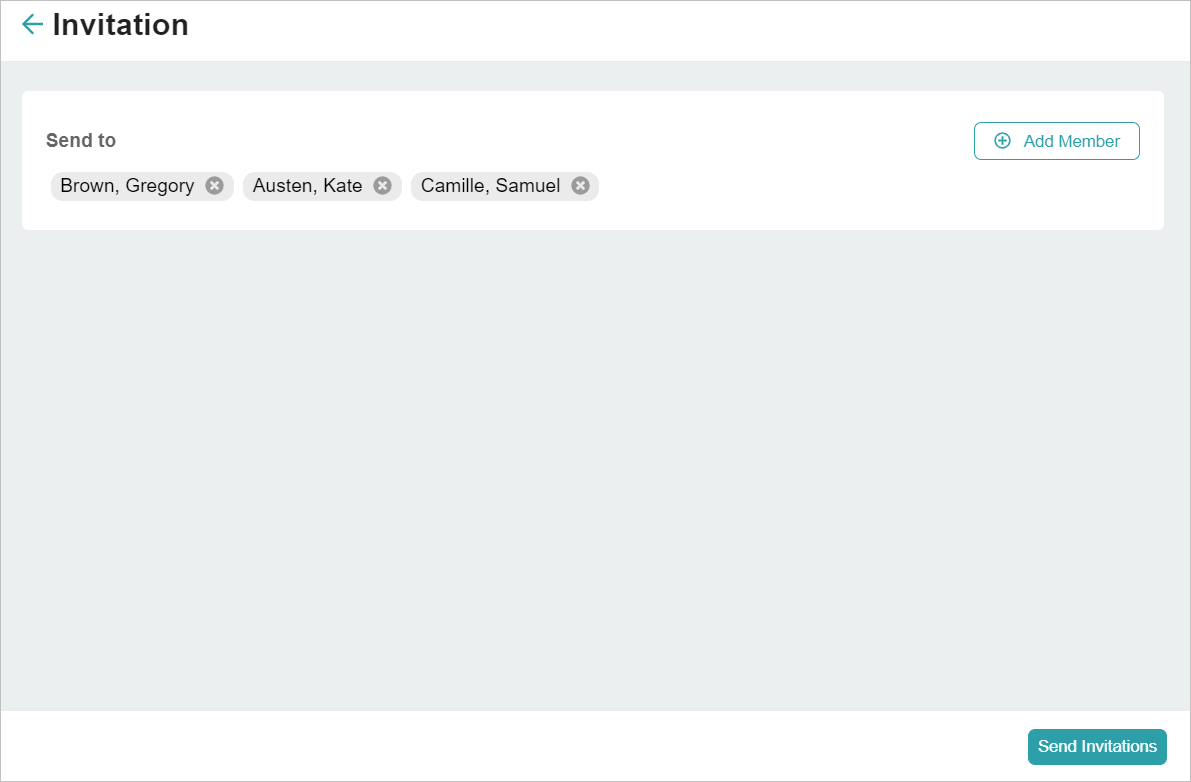Remove Brown, Gregory from recipients
This screenshot has width=1191, height=782.
click(x=214, y=186)
